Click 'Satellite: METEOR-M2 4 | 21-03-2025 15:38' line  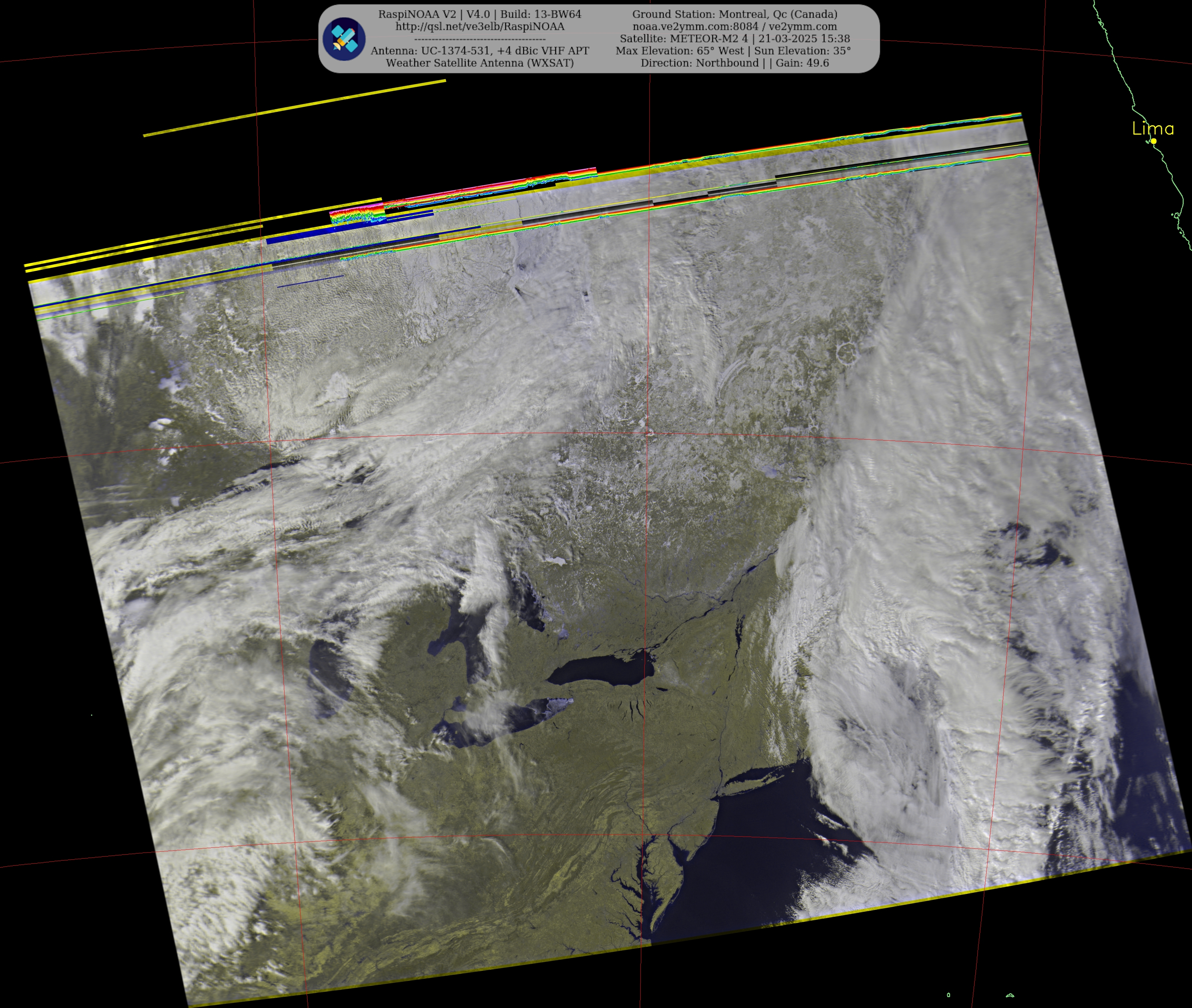coord(734,38)
